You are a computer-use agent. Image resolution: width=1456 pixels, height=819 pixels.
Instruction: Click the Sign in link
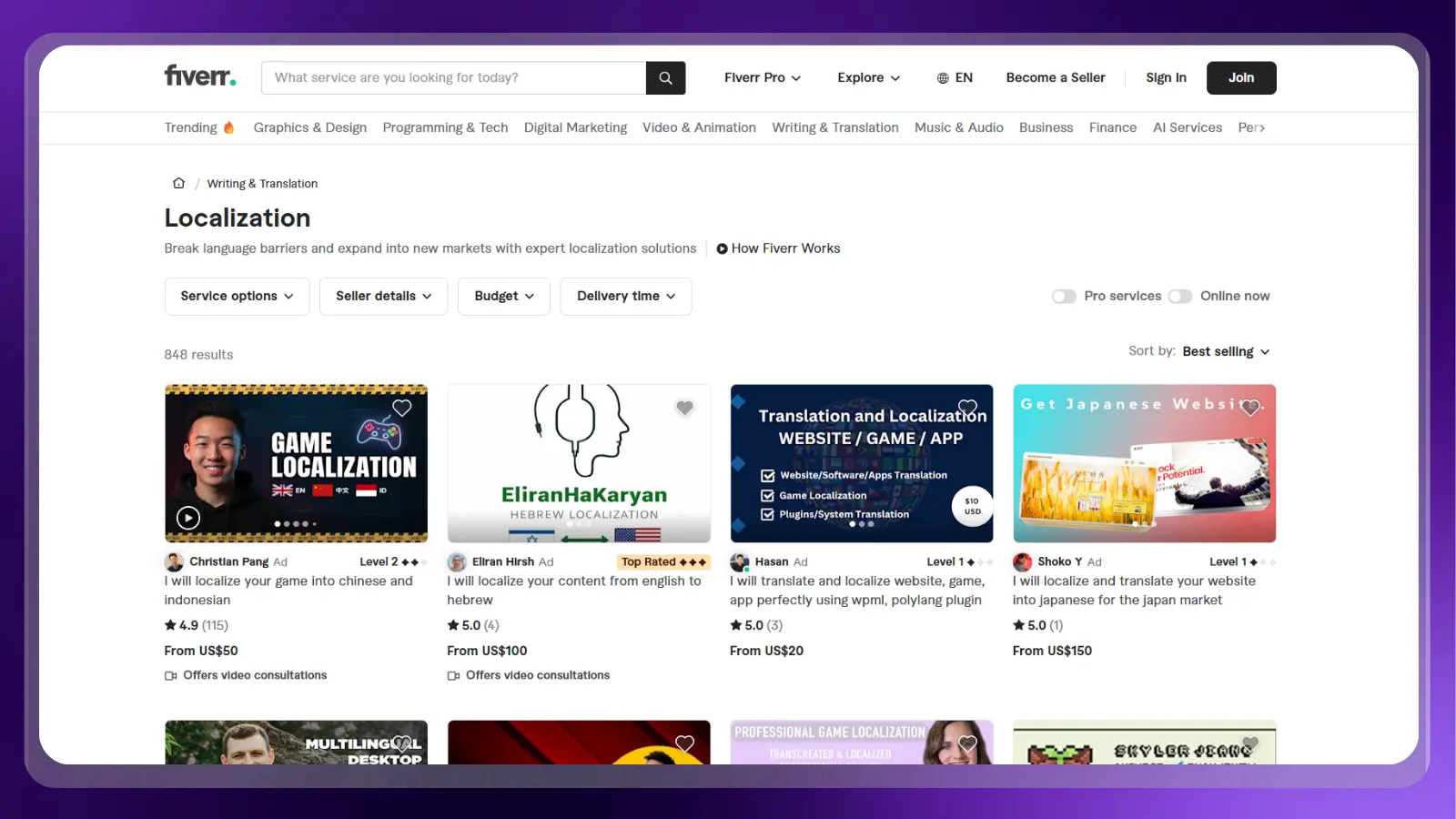click(x=1166, y=78)
